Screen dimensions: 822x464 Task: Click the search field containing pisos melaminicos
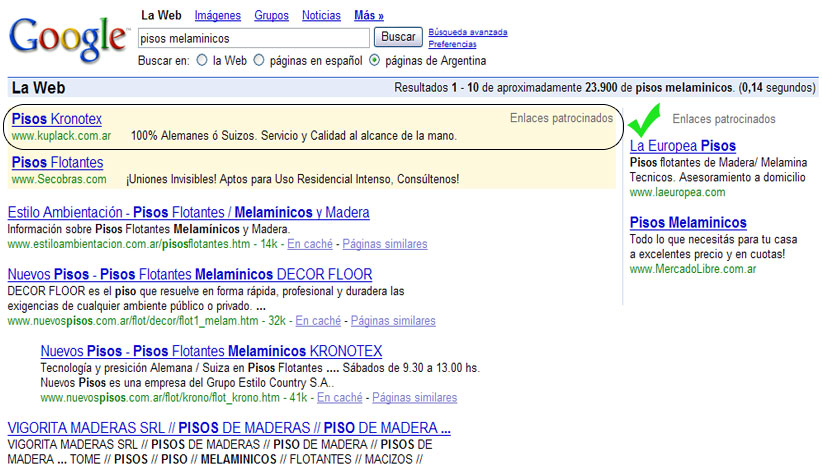point(254,38)
